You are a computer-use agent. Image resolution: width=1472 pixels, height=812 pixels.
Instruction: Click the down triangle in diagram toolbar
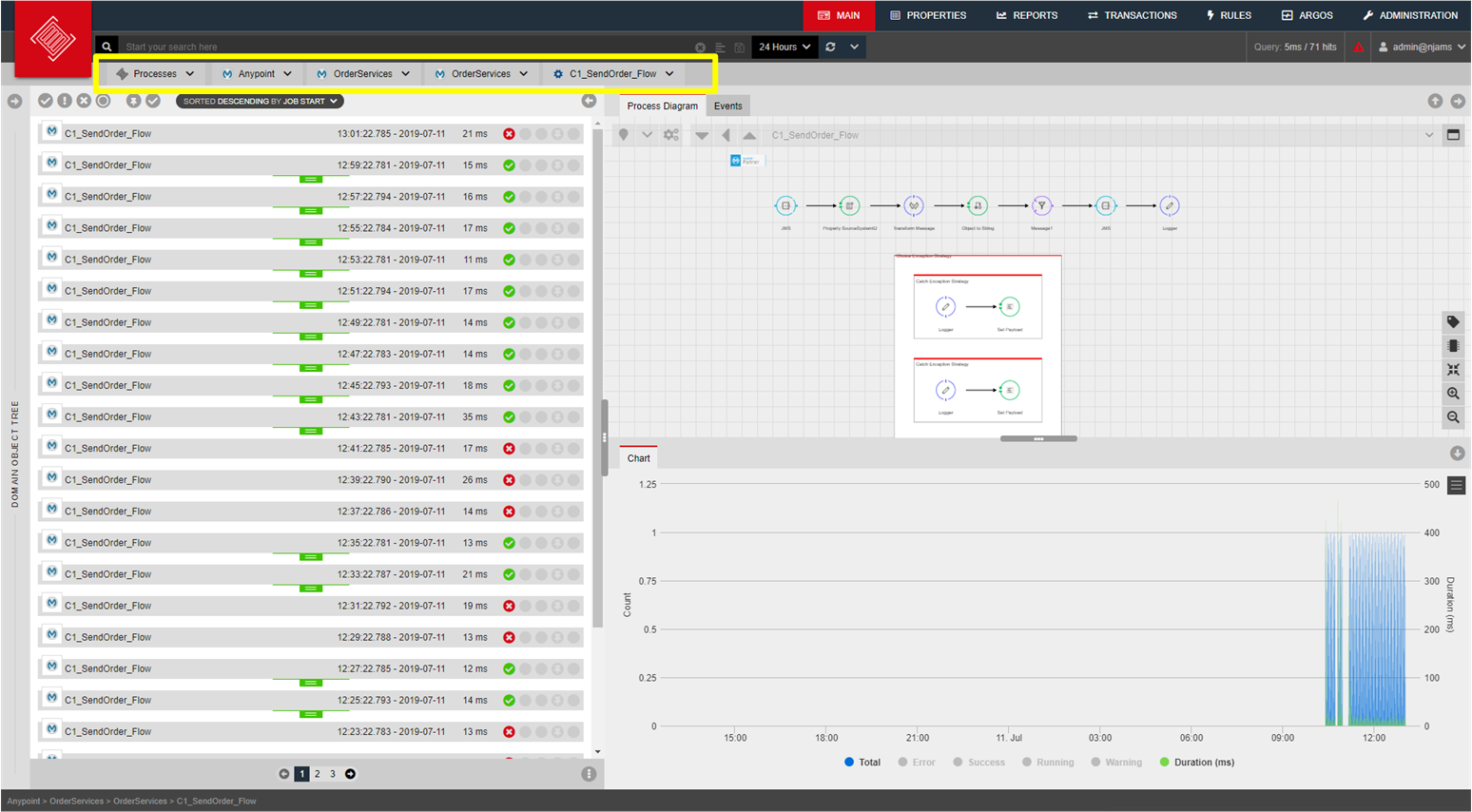tap(702, 136)
